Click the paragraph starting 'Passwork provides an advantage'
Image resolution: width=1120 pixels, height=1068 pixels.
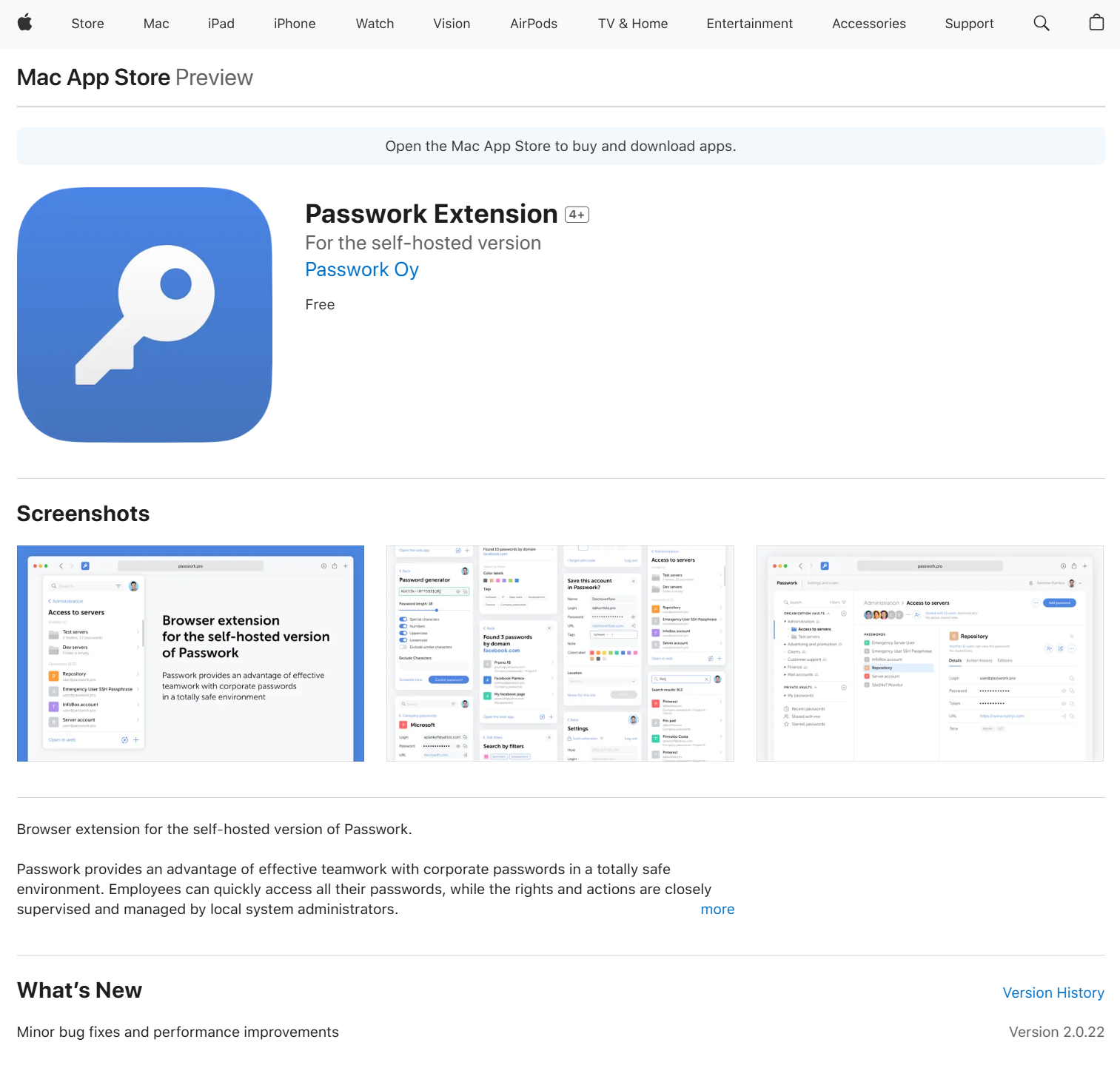point(364,890)
